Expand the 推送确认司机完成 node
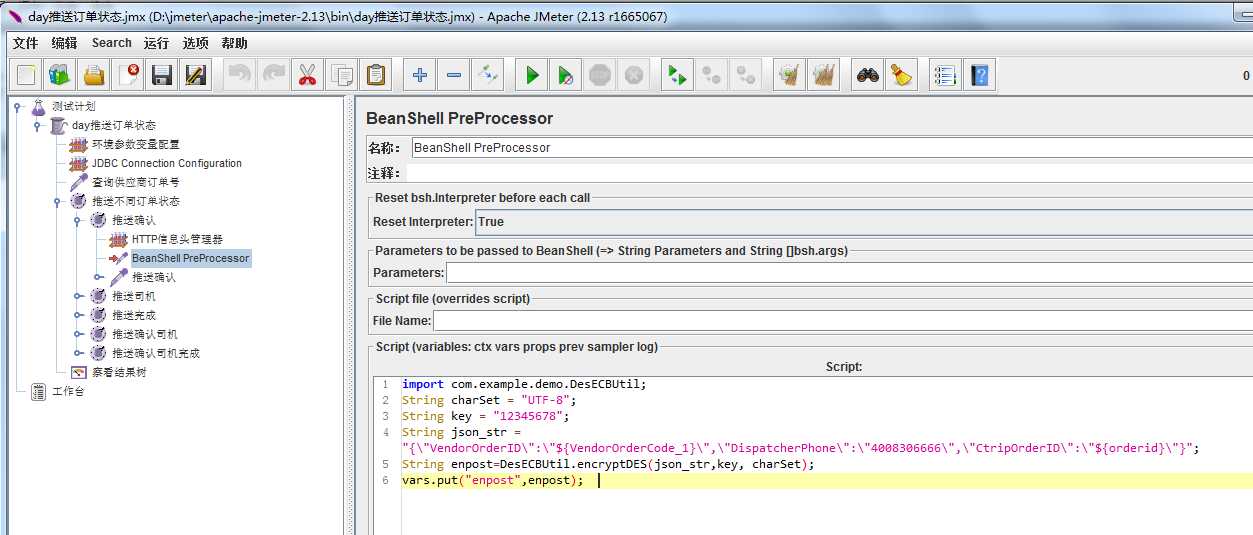This screenshot has width=1253, height=535. (78, 353)
